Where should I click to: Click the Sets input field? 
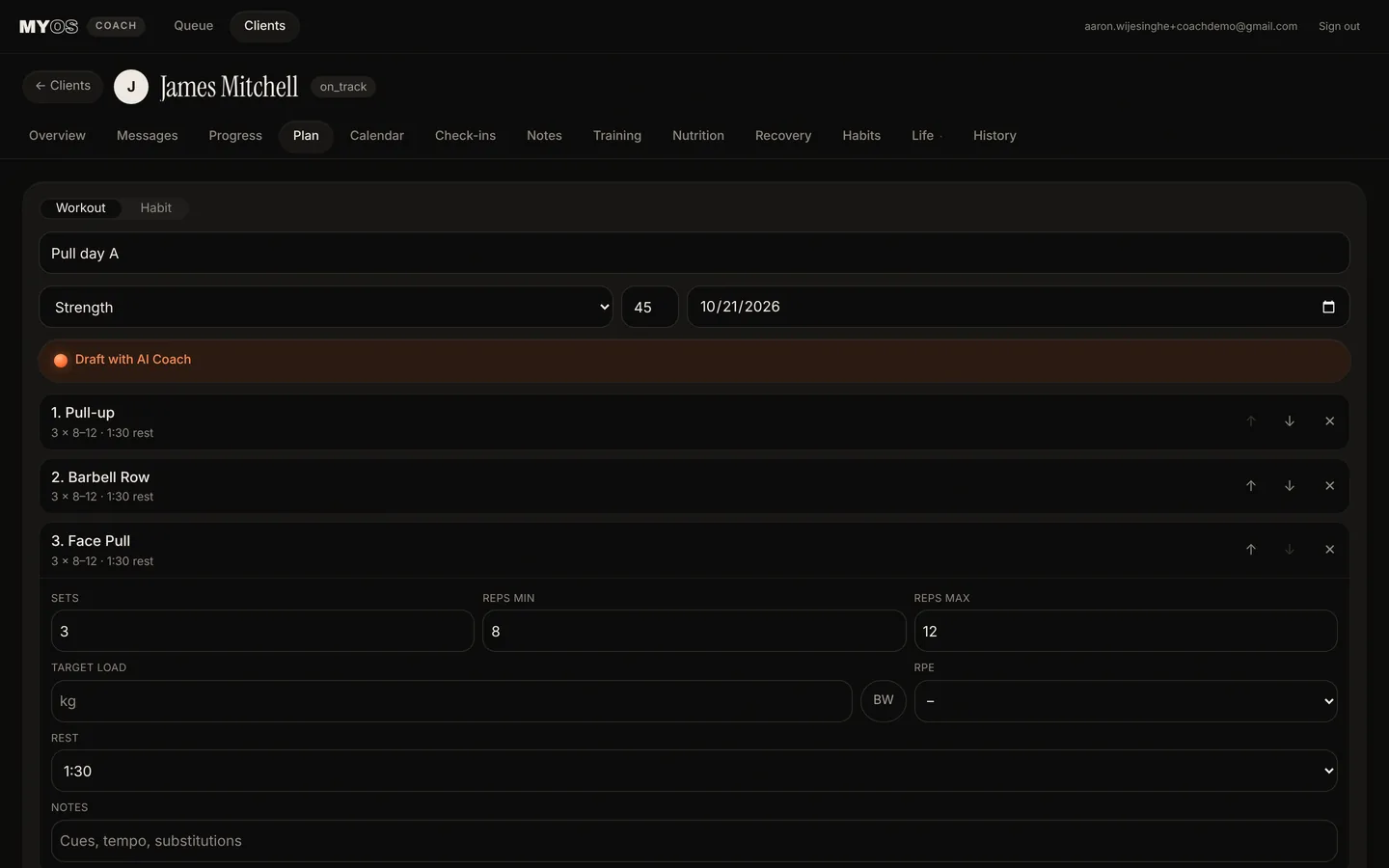tap(262, 631)
